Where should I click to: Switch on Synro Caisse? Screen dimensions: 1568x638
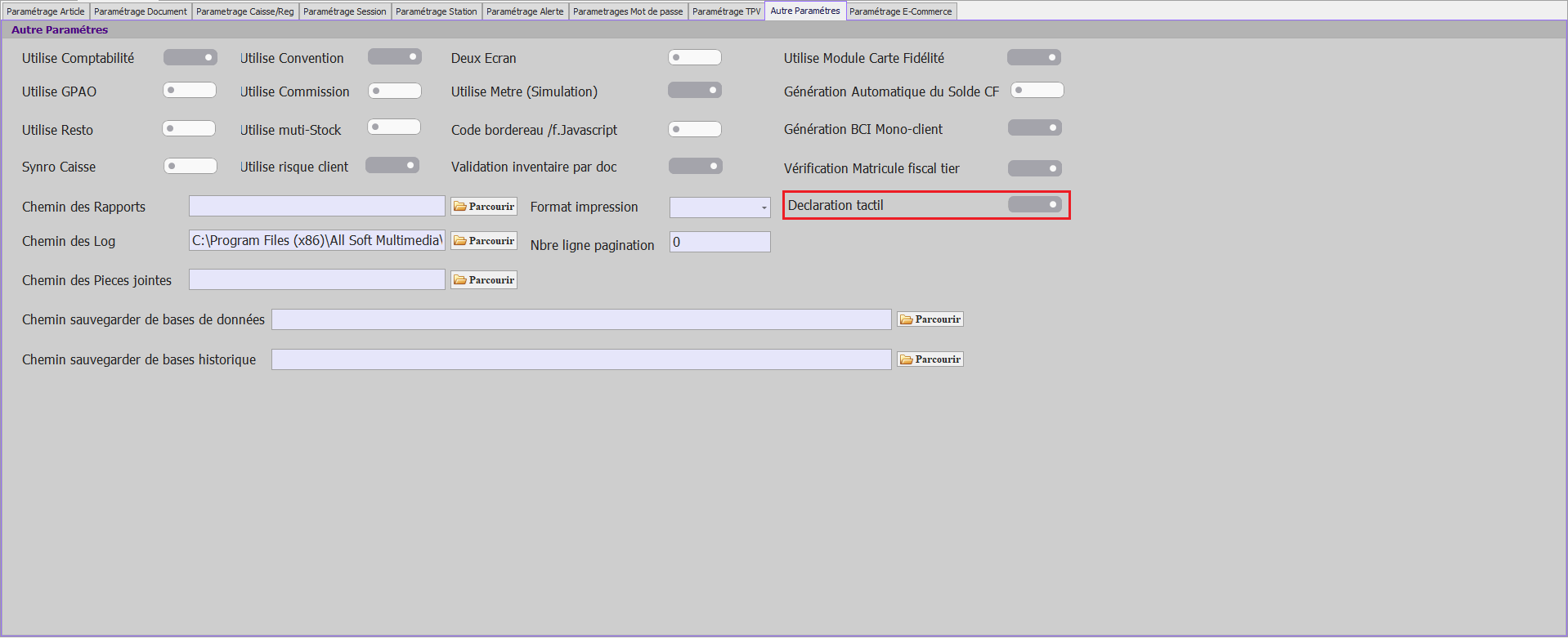pos(190,166)
